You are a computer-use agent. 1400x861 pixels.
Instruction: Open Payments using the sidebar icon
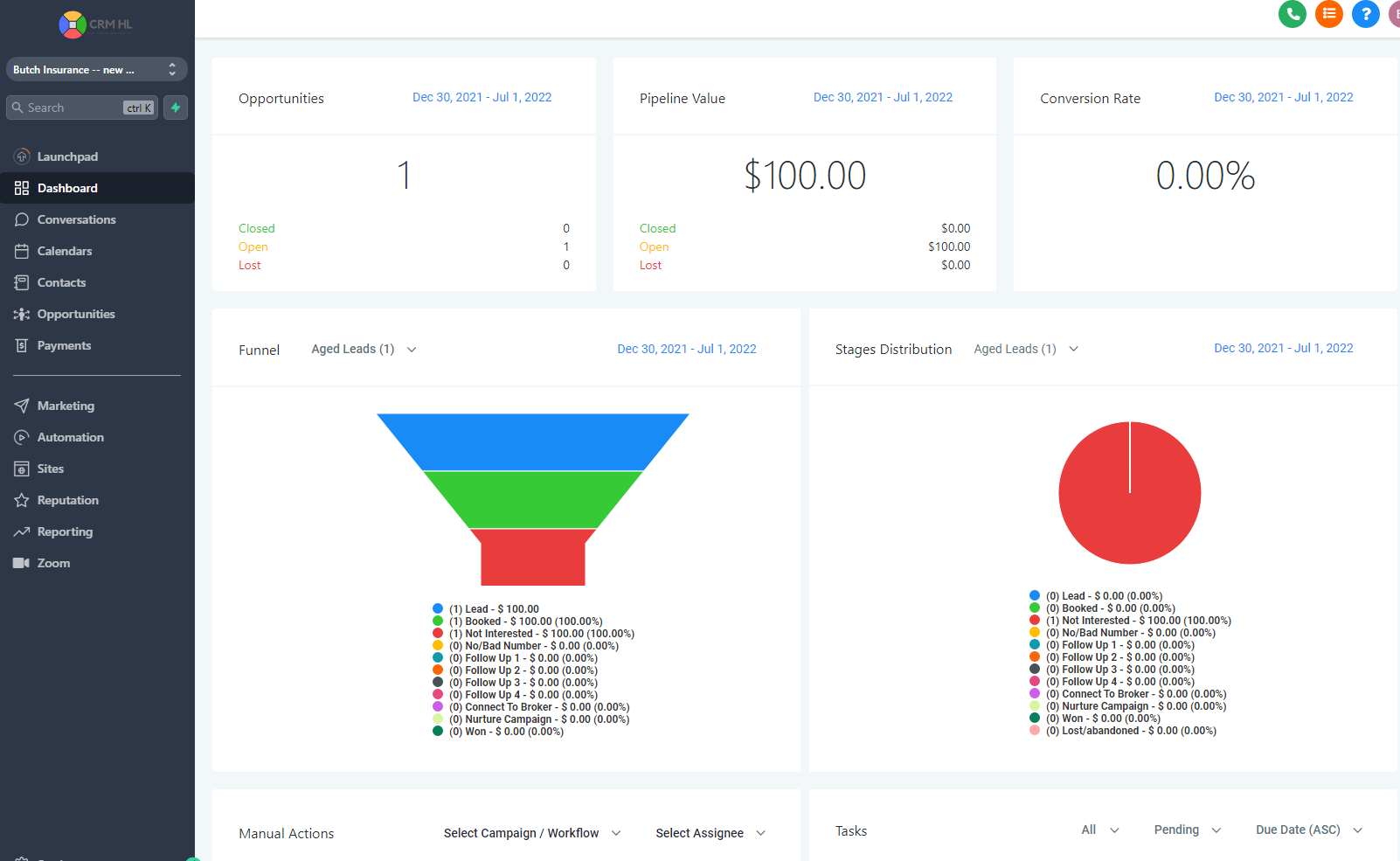click(x=21, y=344)
